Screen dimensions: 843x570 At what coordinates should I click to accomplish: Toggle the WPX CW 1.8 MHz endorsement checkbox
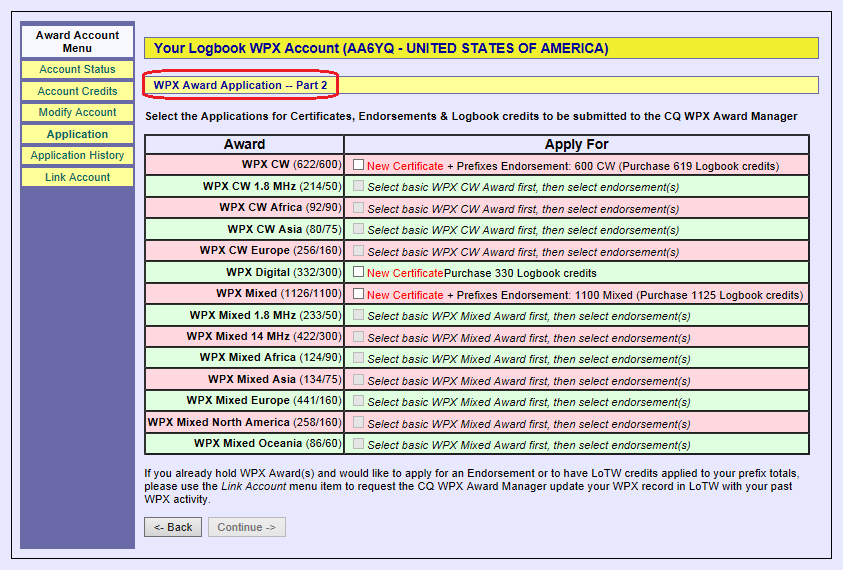pos(358,187)
